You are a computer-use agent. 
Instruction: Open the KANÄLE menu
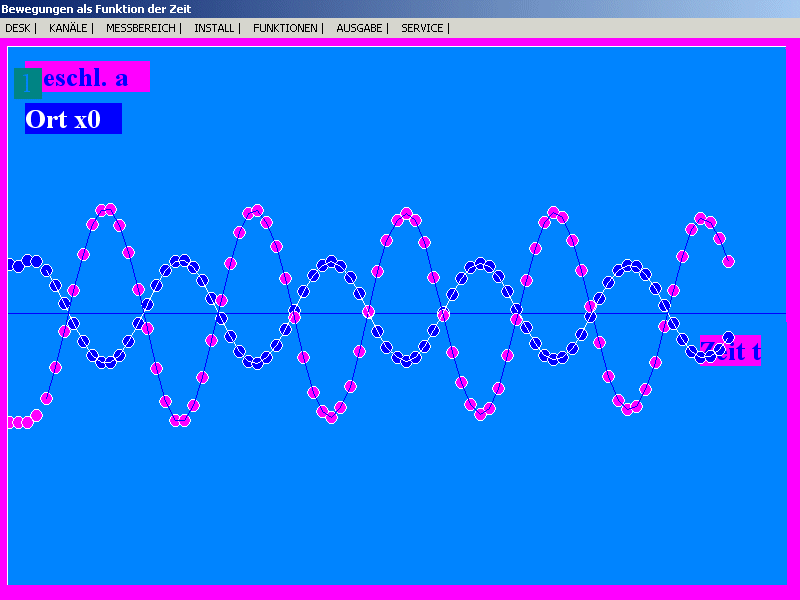[x=68, y=28]
